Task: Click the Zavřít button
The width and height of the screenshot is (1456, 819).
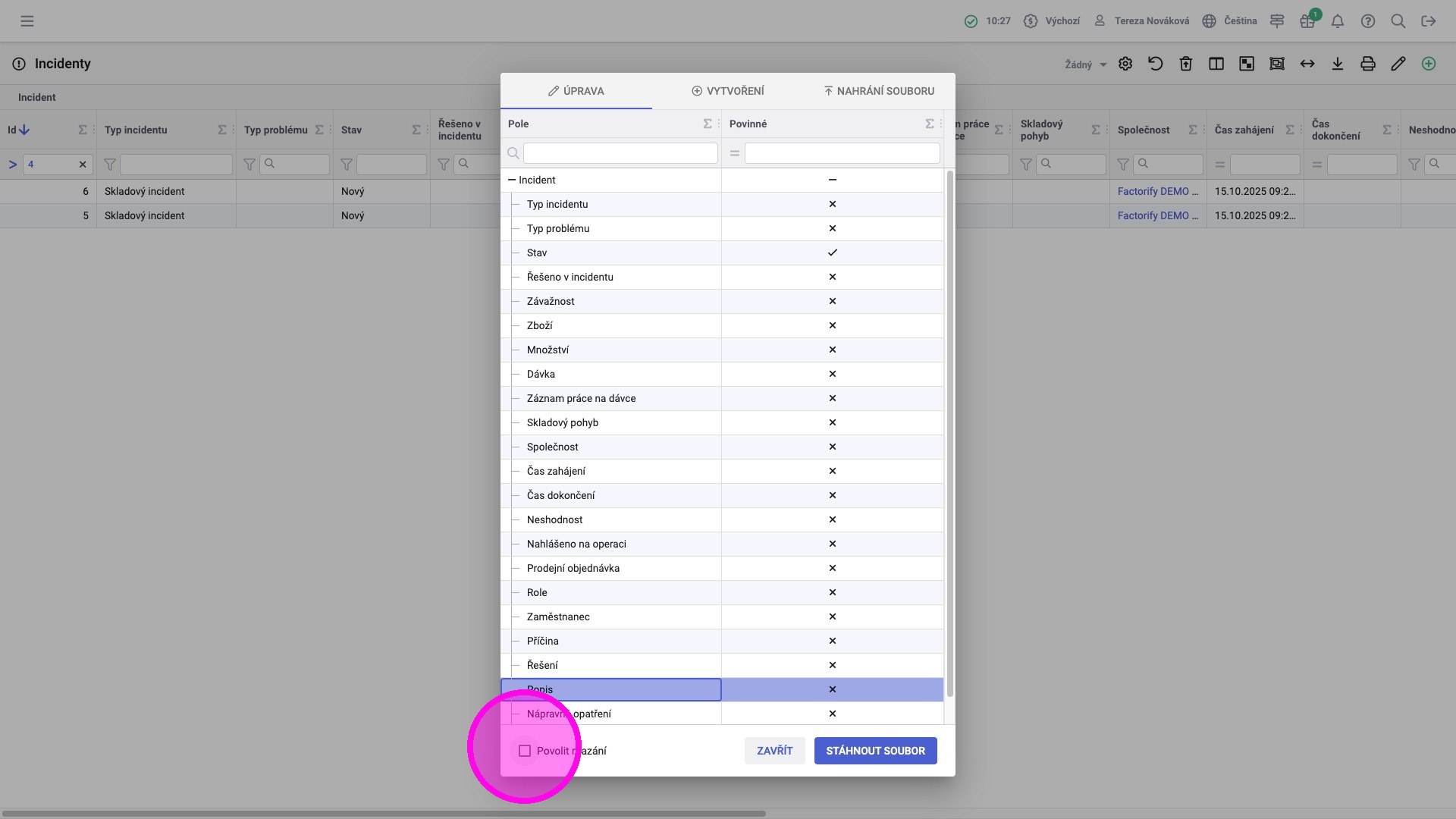Action: 774,751
